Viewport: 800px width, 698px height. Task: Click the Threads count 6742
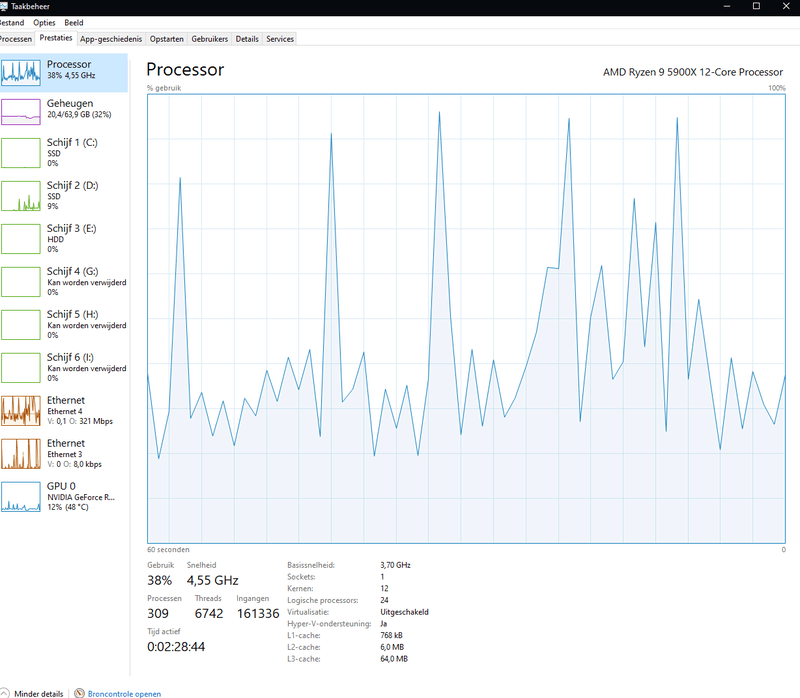(209, 613)
